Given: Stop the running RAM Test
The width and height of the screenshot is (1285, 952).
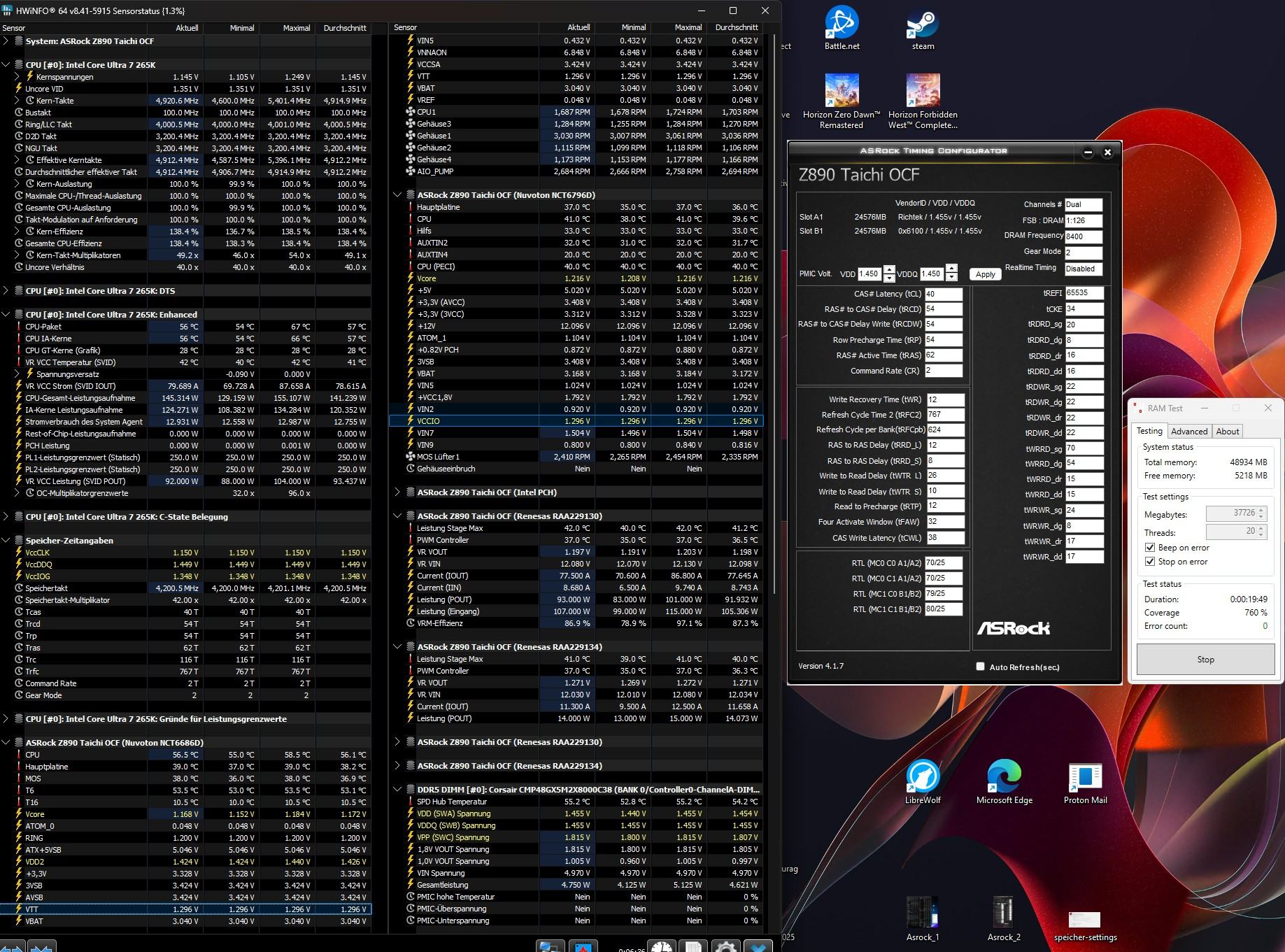Looking at the screenshot, I should (1205, 660).
